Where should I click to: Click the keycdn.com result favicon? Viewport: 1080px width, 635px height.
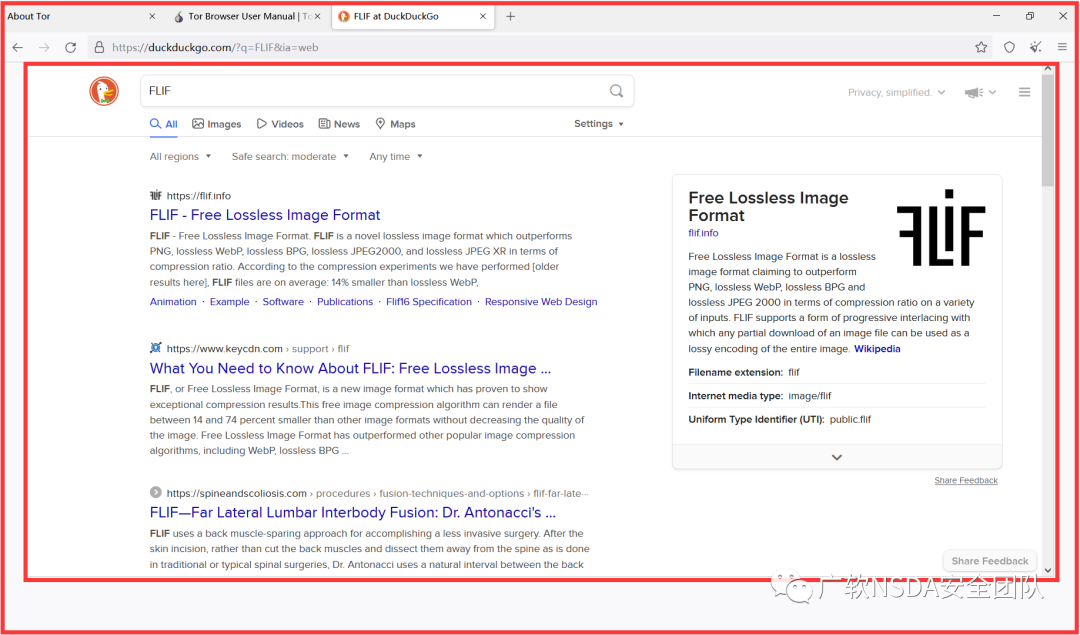(156, 348)
